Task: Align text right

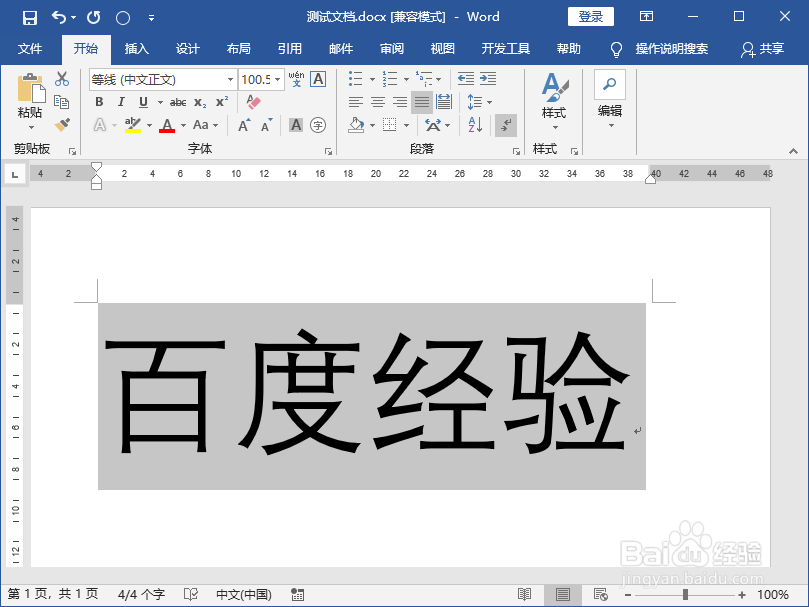Action: tap(400, 102)
